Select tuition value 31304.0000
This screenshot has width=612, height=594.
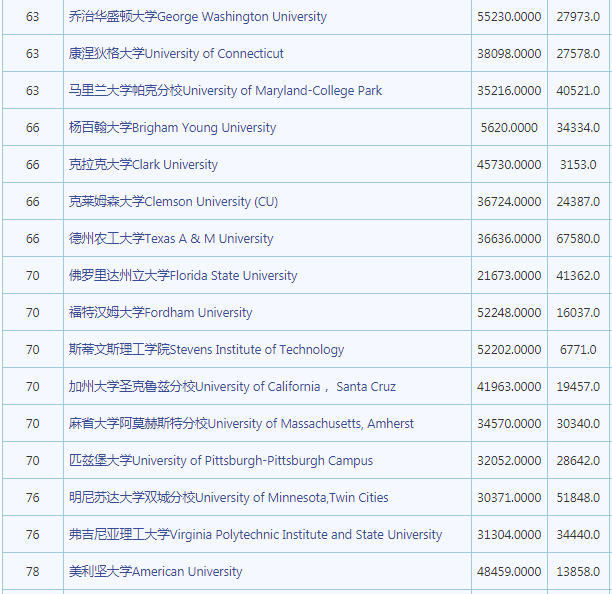click(x=509, y=535)
